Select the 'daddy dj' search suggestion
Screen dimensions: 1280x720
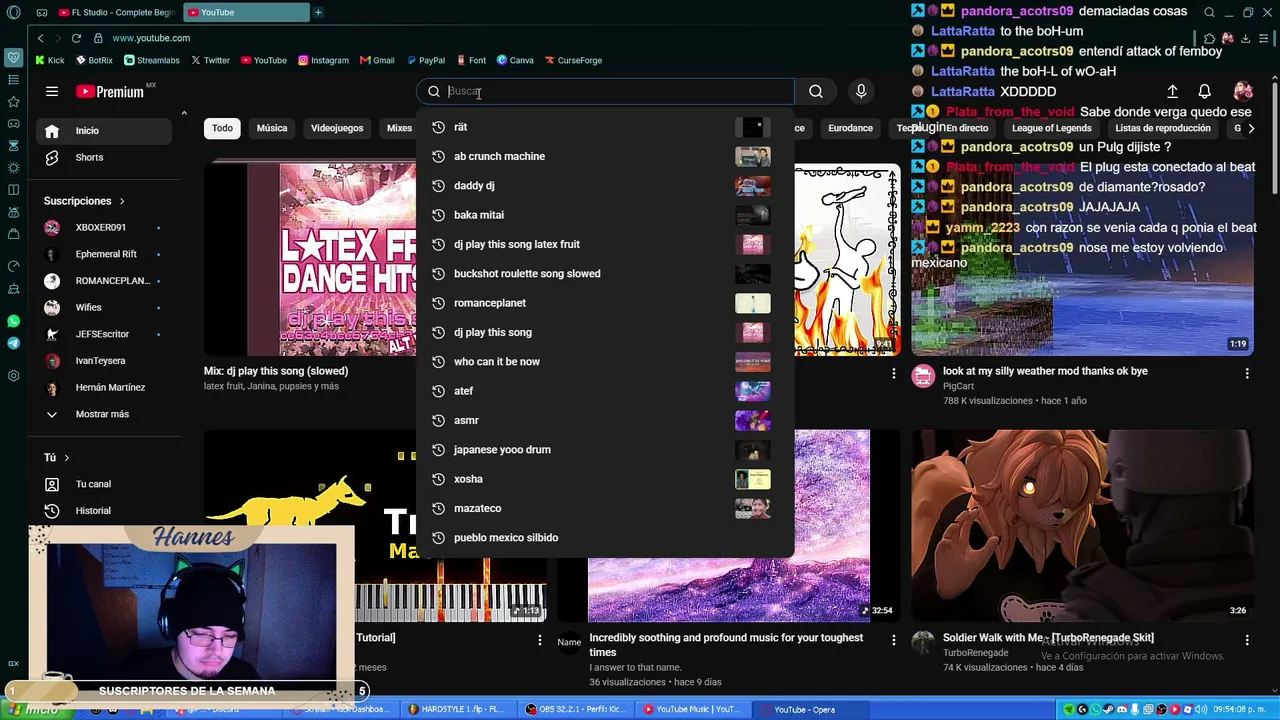point(604,186)
